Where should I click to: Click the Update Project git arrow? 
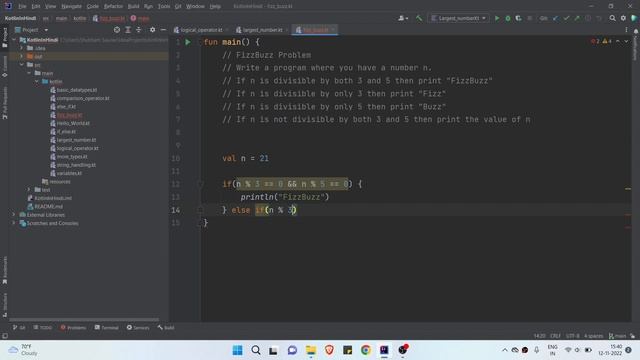556,18
